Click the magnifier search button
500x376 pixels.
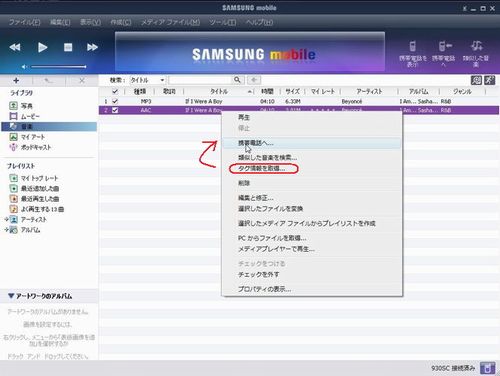coord(238,80)
